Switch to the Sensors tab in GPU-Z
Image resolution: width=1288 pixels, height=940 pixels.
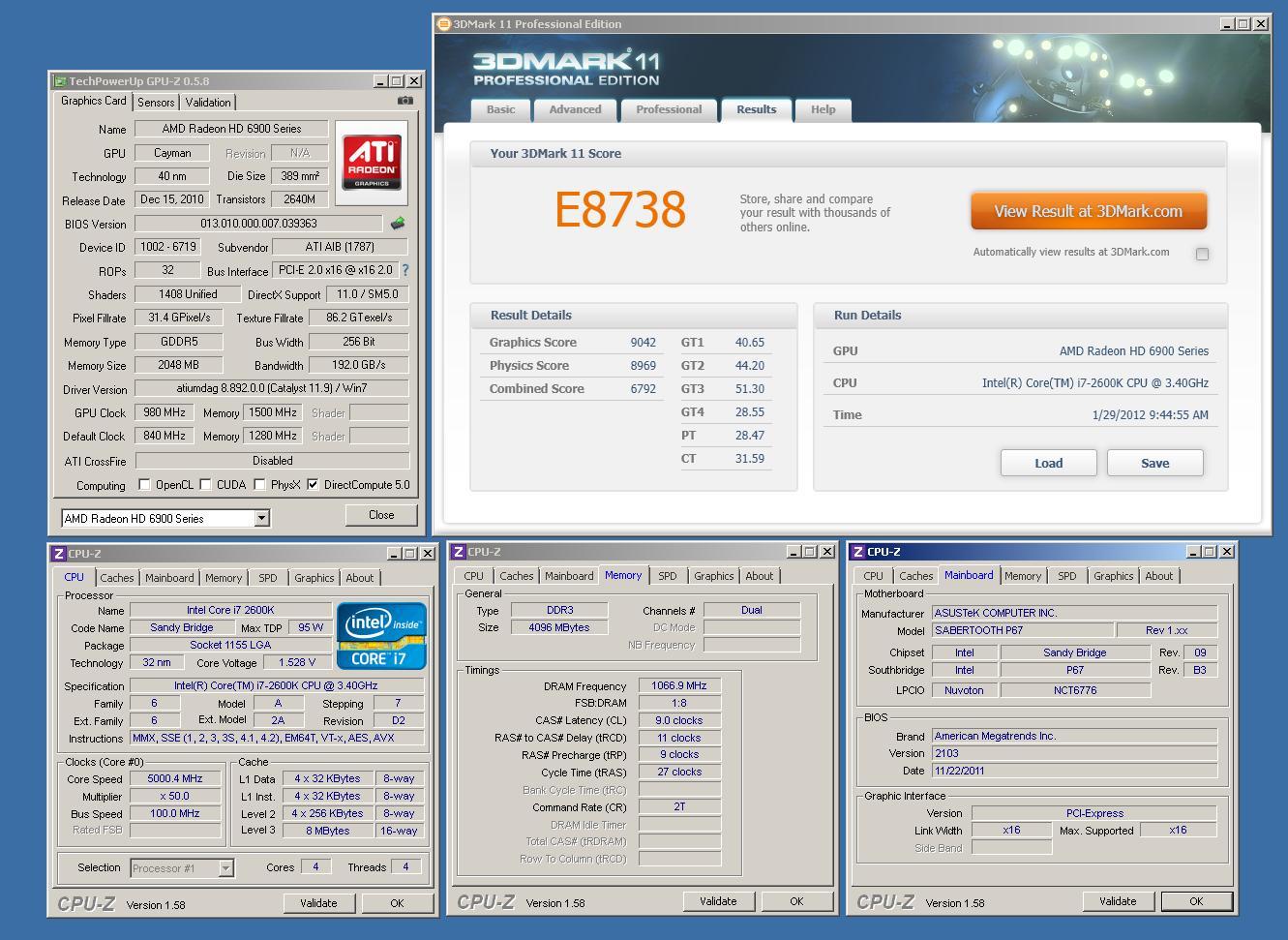(x=156, y=102)
